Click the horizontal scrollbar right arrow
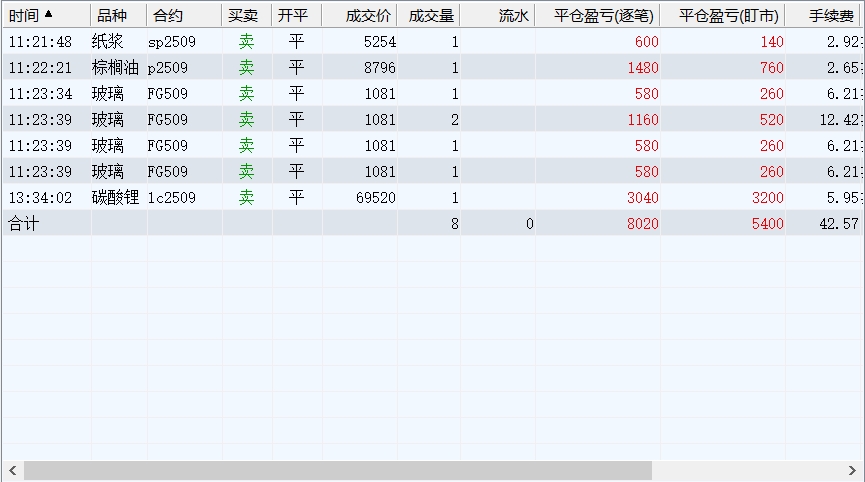865x482 pixels. 852,470
